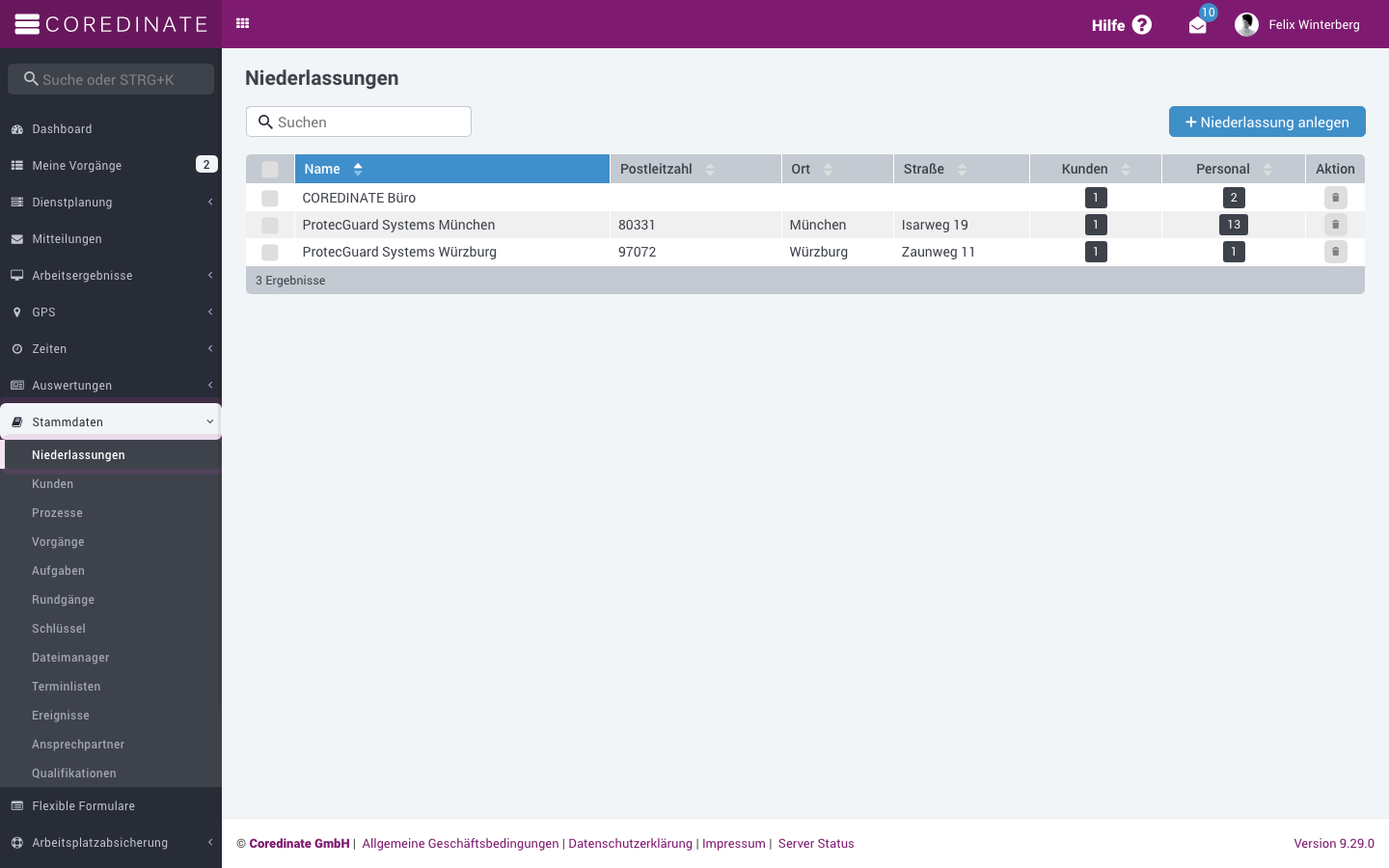This screenshot has width=1389, height=868.
Task: Click trash icon for ProtecGuard Systems München
Action: [x=1335, y=225]
